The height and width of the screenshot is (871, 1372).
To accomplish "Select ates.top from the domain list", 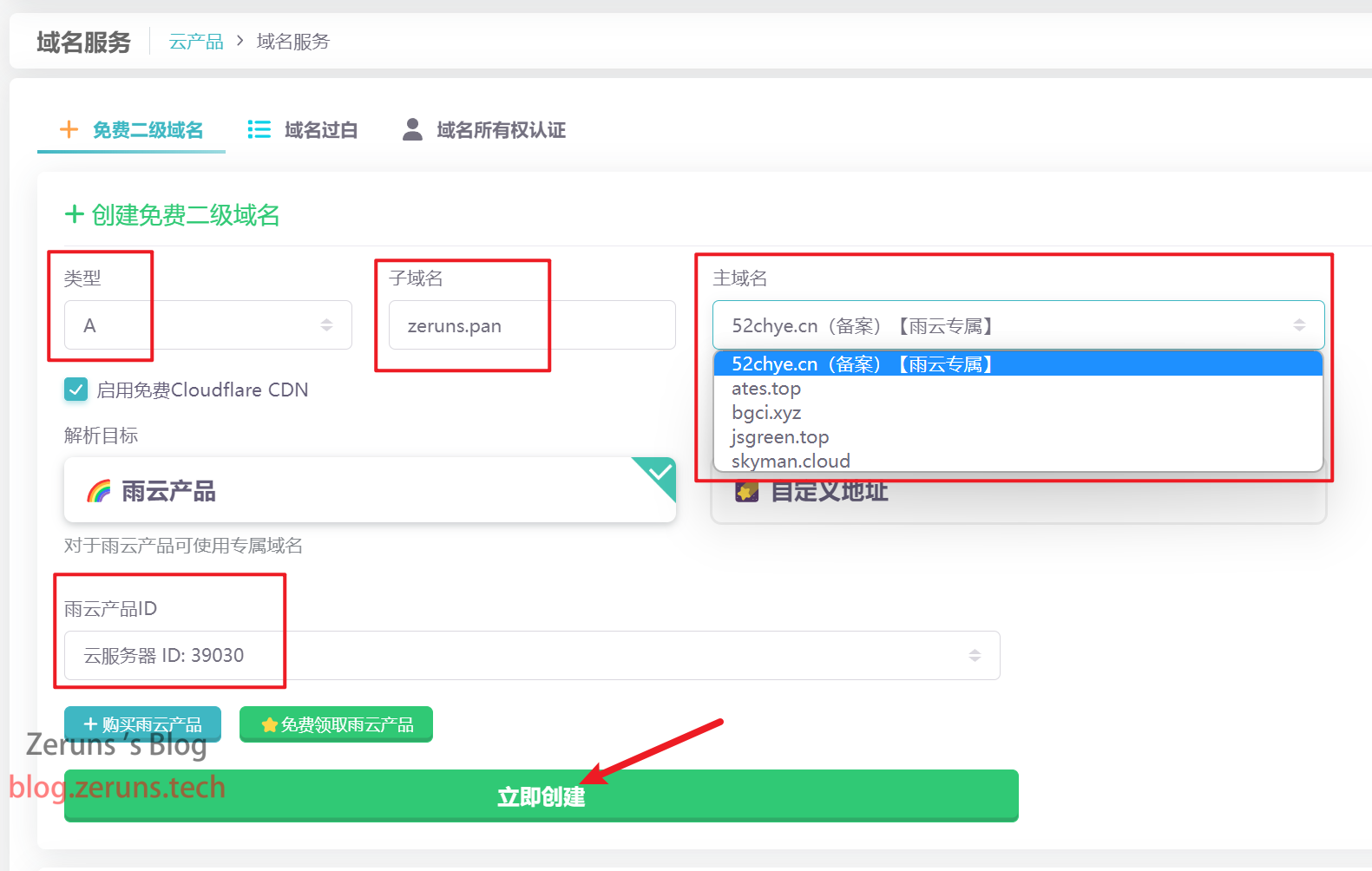I will pyautogui.click(x=1018, y=389).
